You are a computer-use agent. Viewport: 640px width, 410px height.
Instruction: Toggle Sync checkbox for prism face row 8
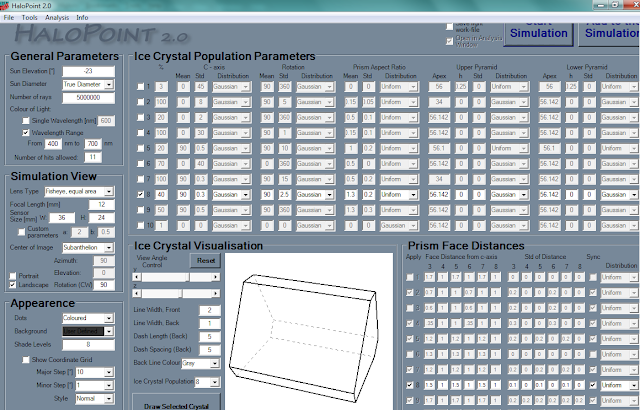593,385
